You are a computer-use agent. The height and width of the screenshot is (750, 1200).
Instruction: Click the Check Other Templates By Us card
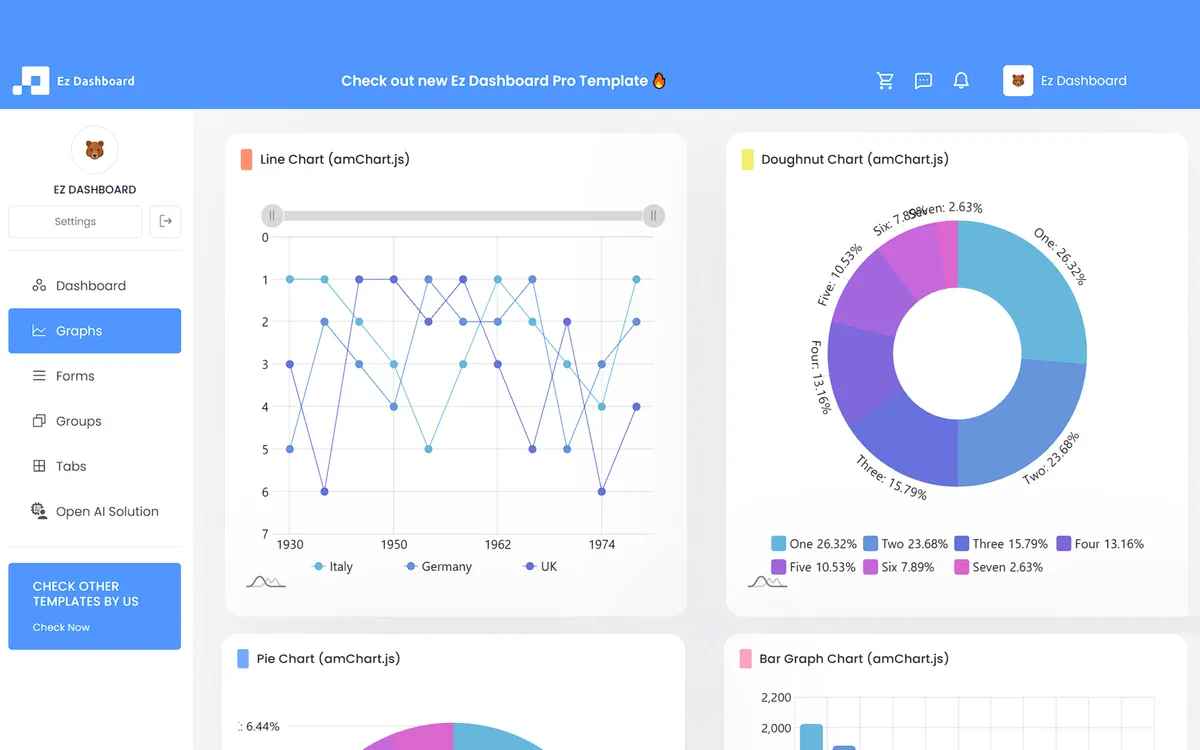point(94,606)
